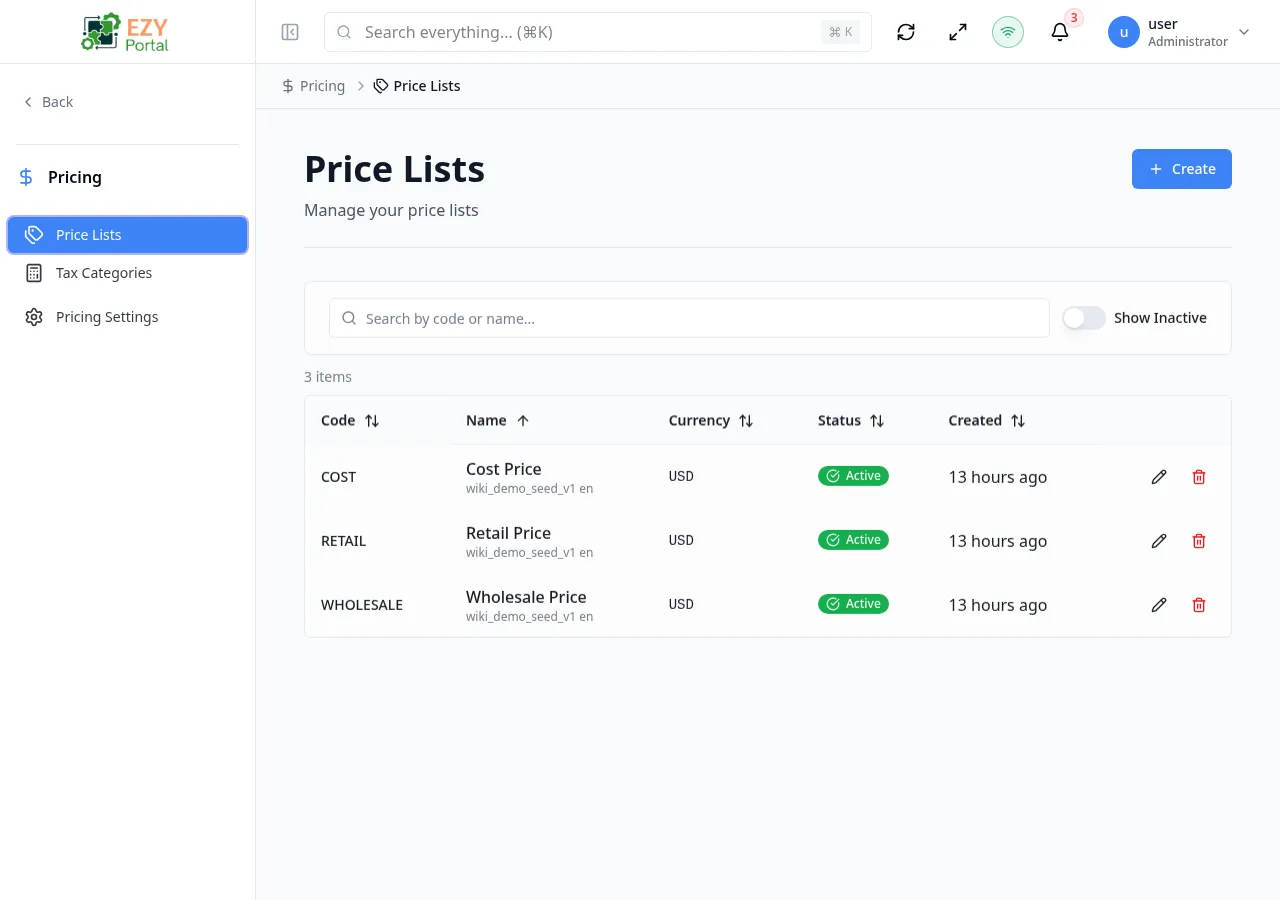Toggle fullscreen with the expand arrows icon
This screenshot has height=900, width=1280.
pos(958,32)
